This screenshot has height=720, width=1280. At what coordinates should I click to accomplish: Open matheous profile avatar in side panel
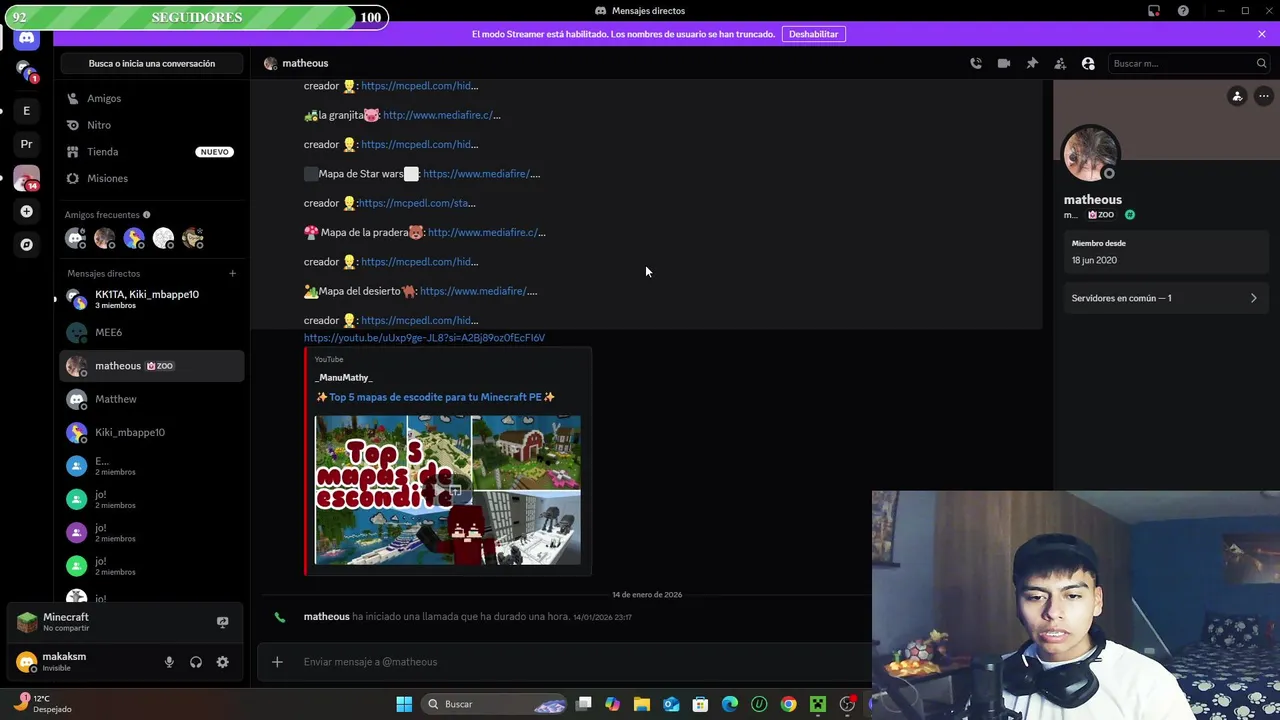(1091, 154)
